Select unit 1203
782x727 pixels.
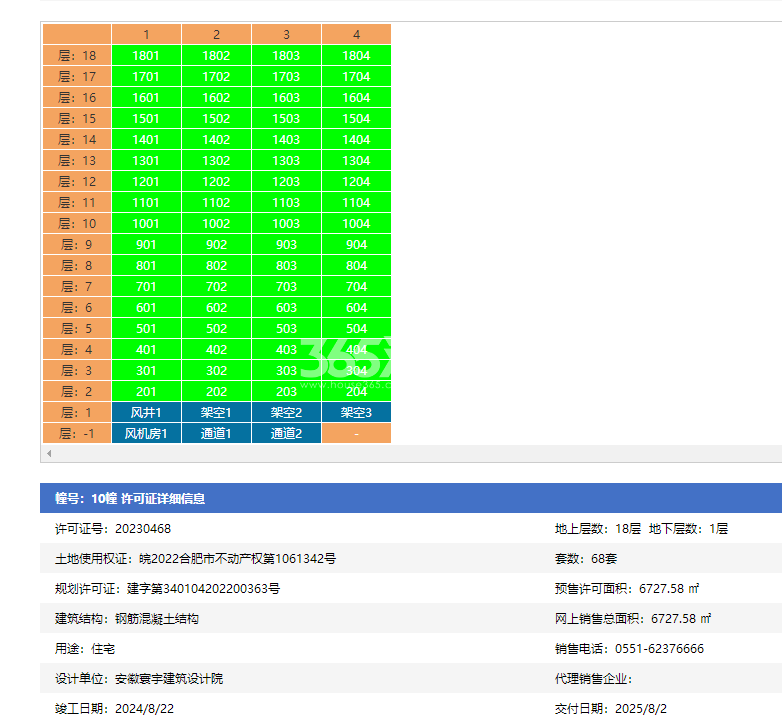(286, 181)
